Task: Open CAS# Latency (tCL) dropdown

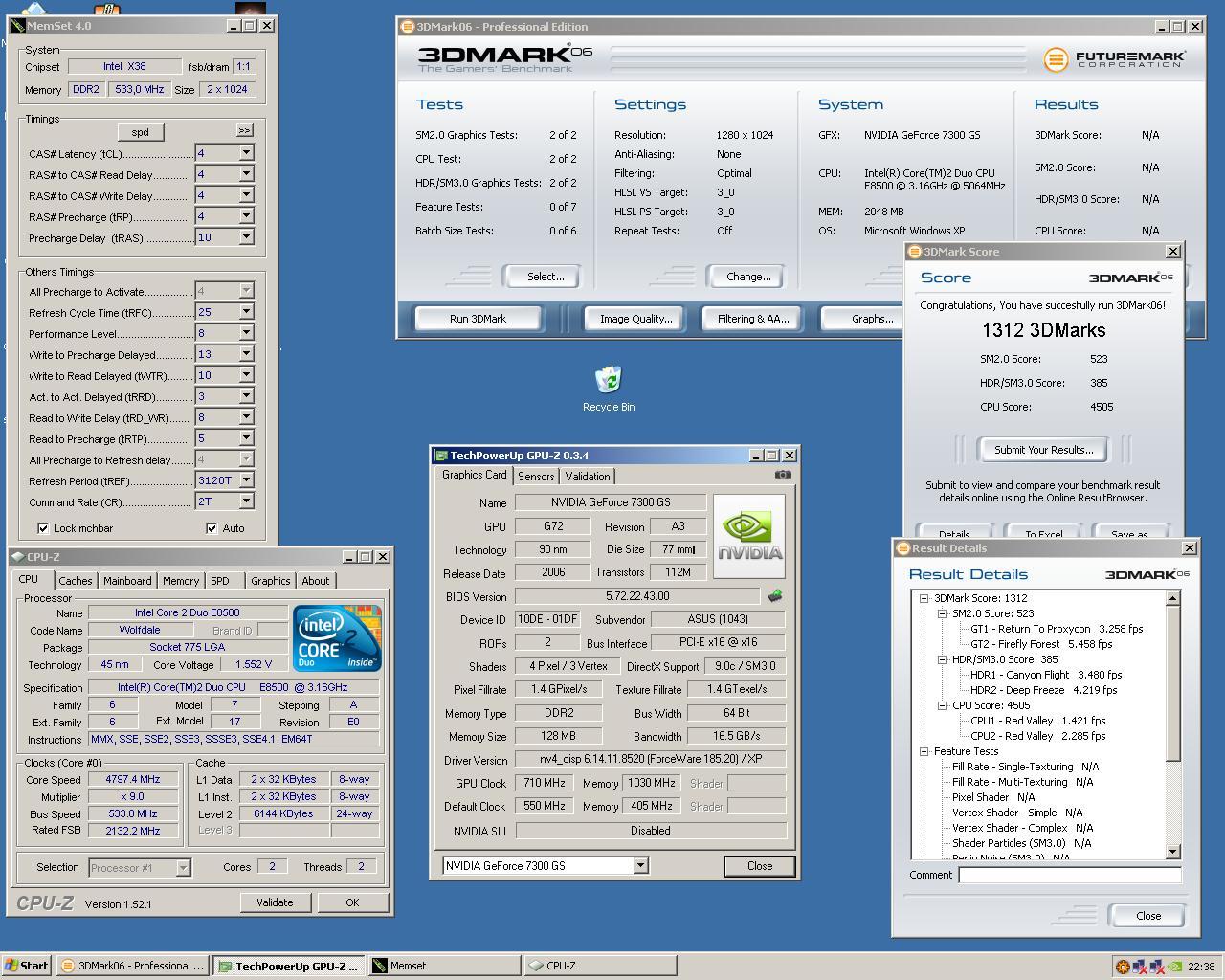Action: click(x=246, y=153)
